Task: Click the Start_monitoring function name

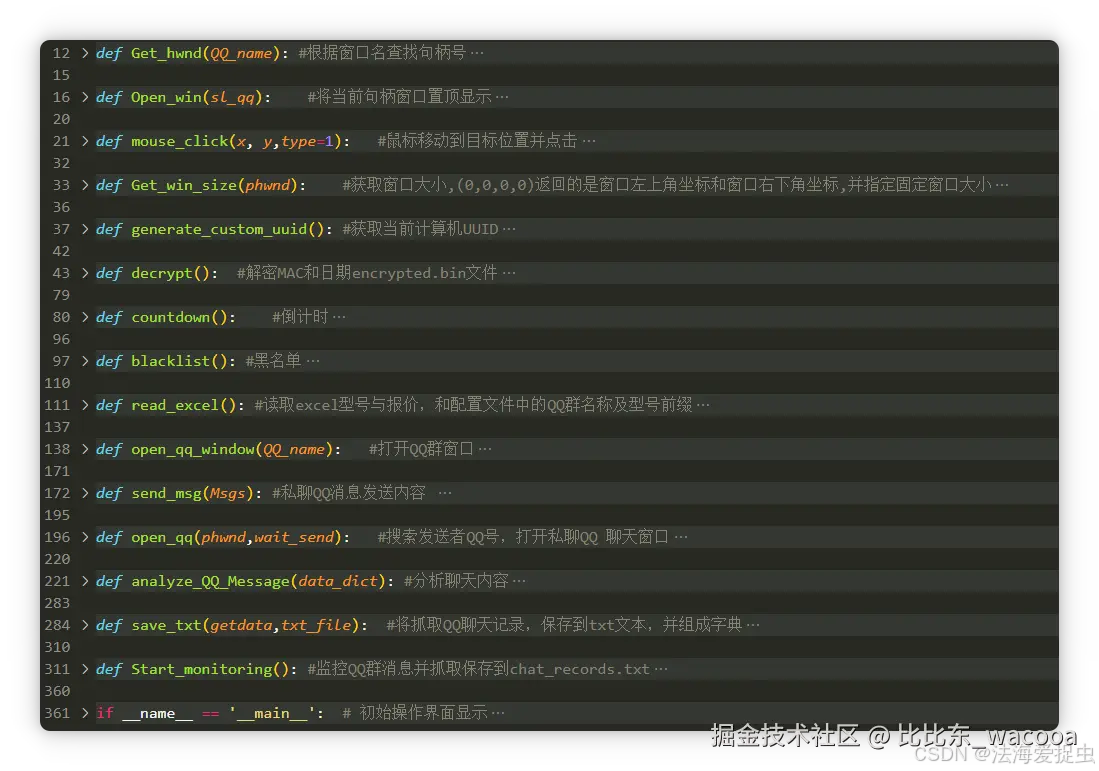Action: click(x=202, y=669)
